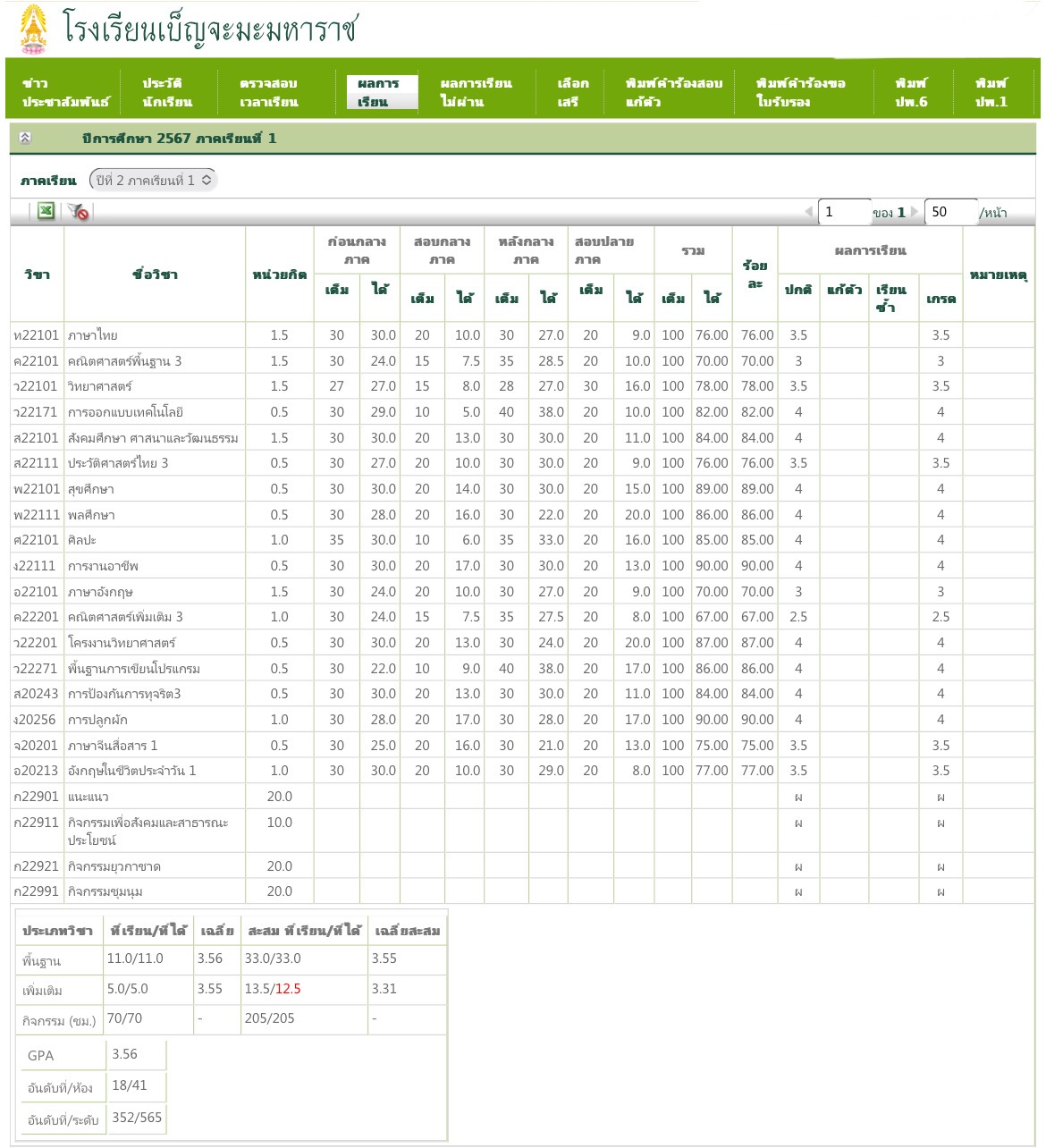Select the สังคมศึกษา ศาสนาและวัฒนธรรม row

[522, 438]
